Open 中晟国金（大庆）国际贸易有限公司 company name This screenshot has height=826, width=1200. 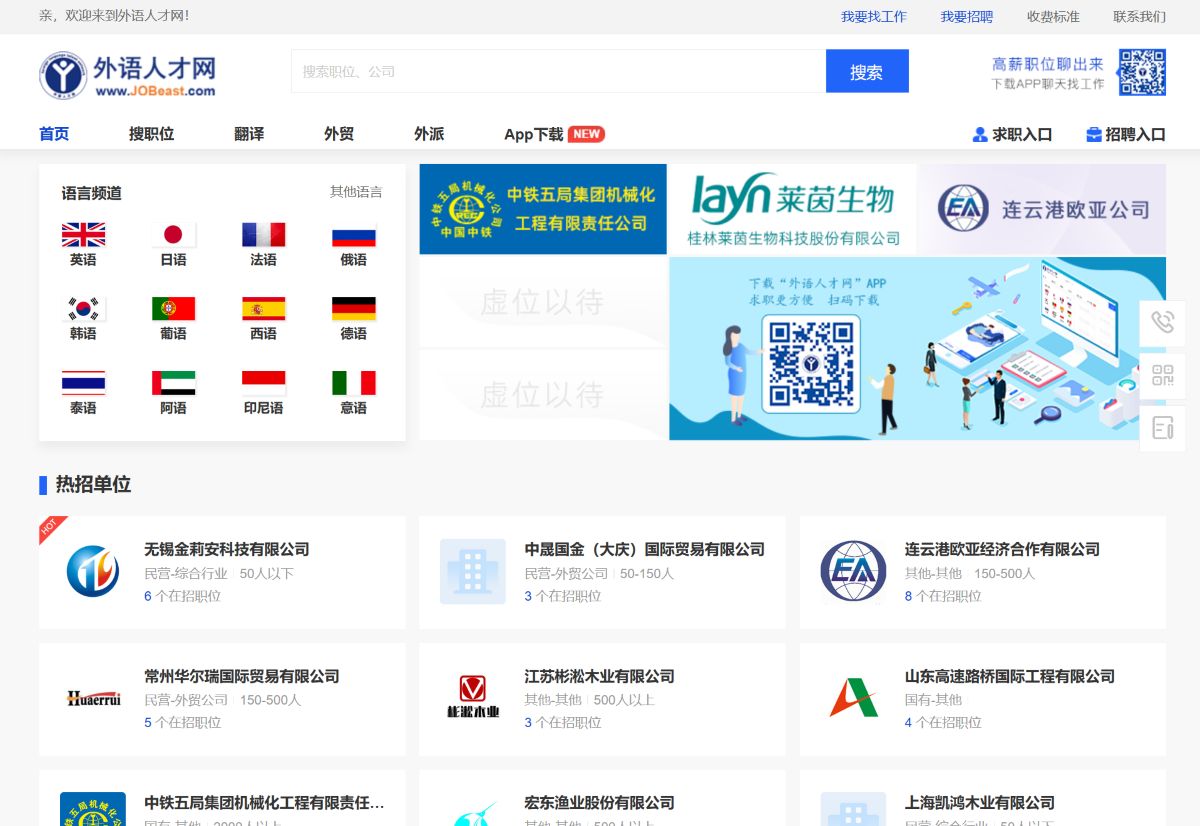tap(645, 549)
